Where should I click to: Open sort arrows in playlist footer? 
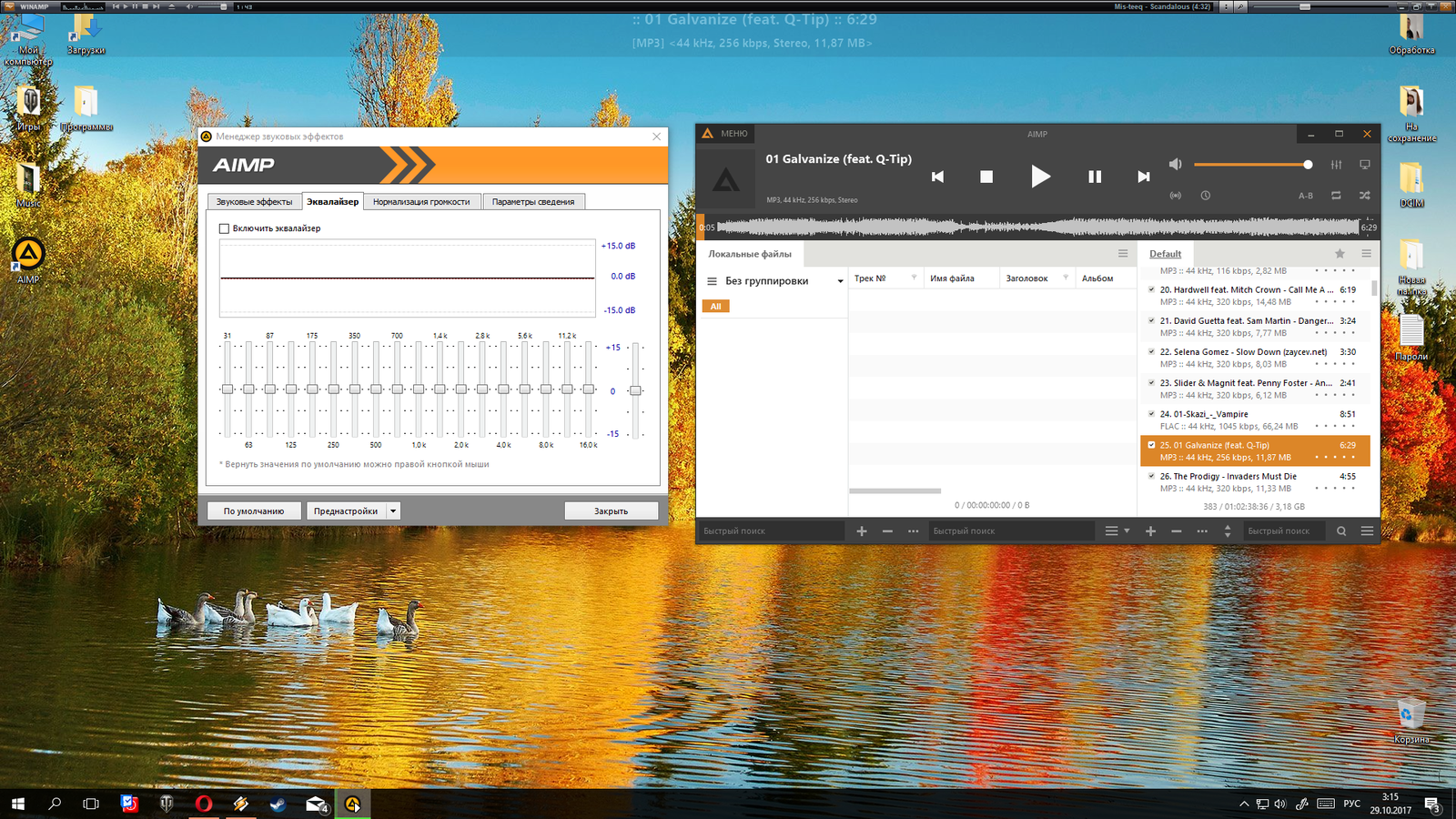click(1228, 531)
